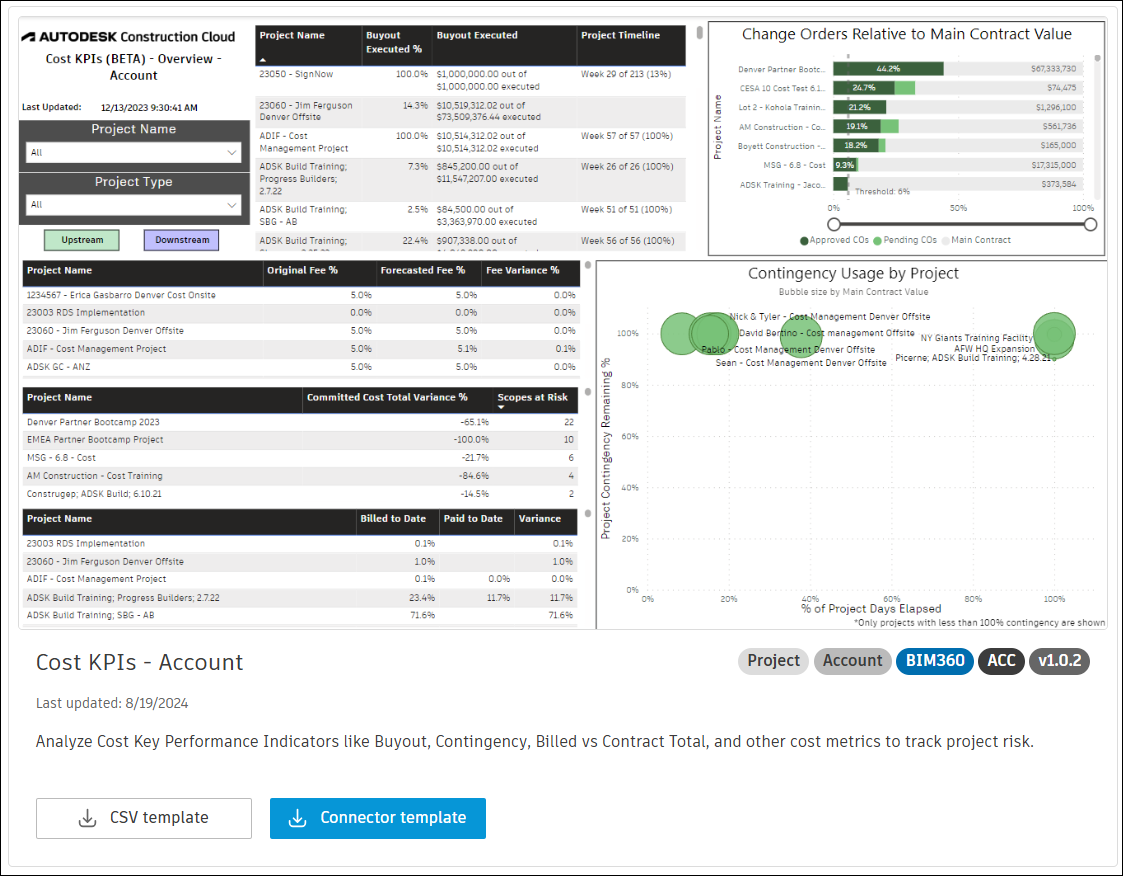Click the v1.0.2 version tag
The image size is (1123, 876).
point(1059,661)
